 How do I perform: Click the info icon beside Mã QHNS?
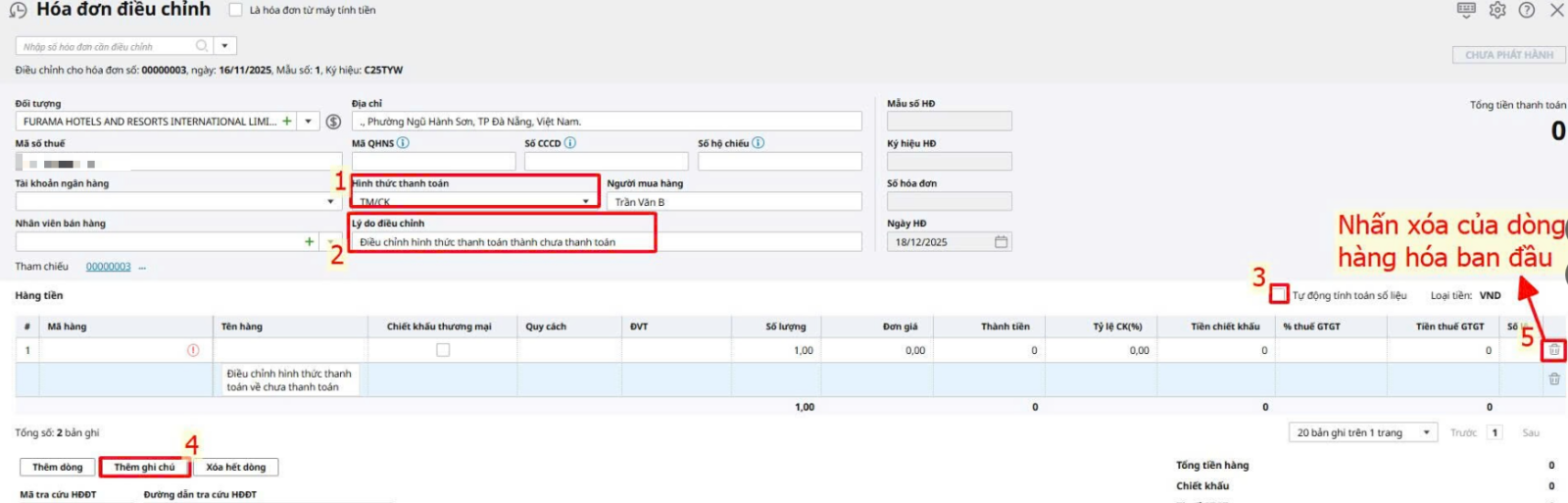tap(403, 143)
